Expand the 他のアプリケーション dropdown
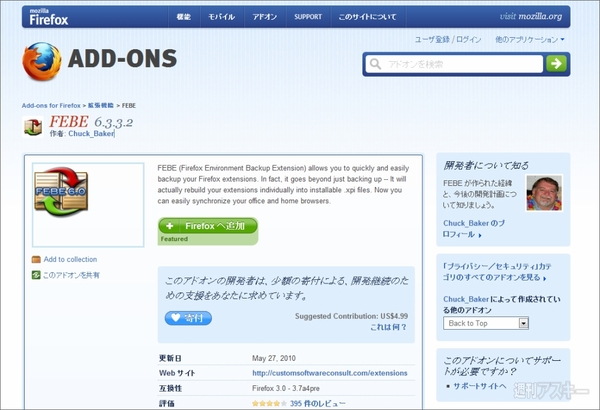Image resolution: width=600 pixels, height=410 pixels. pyautogui.click(x=530, y=39)
